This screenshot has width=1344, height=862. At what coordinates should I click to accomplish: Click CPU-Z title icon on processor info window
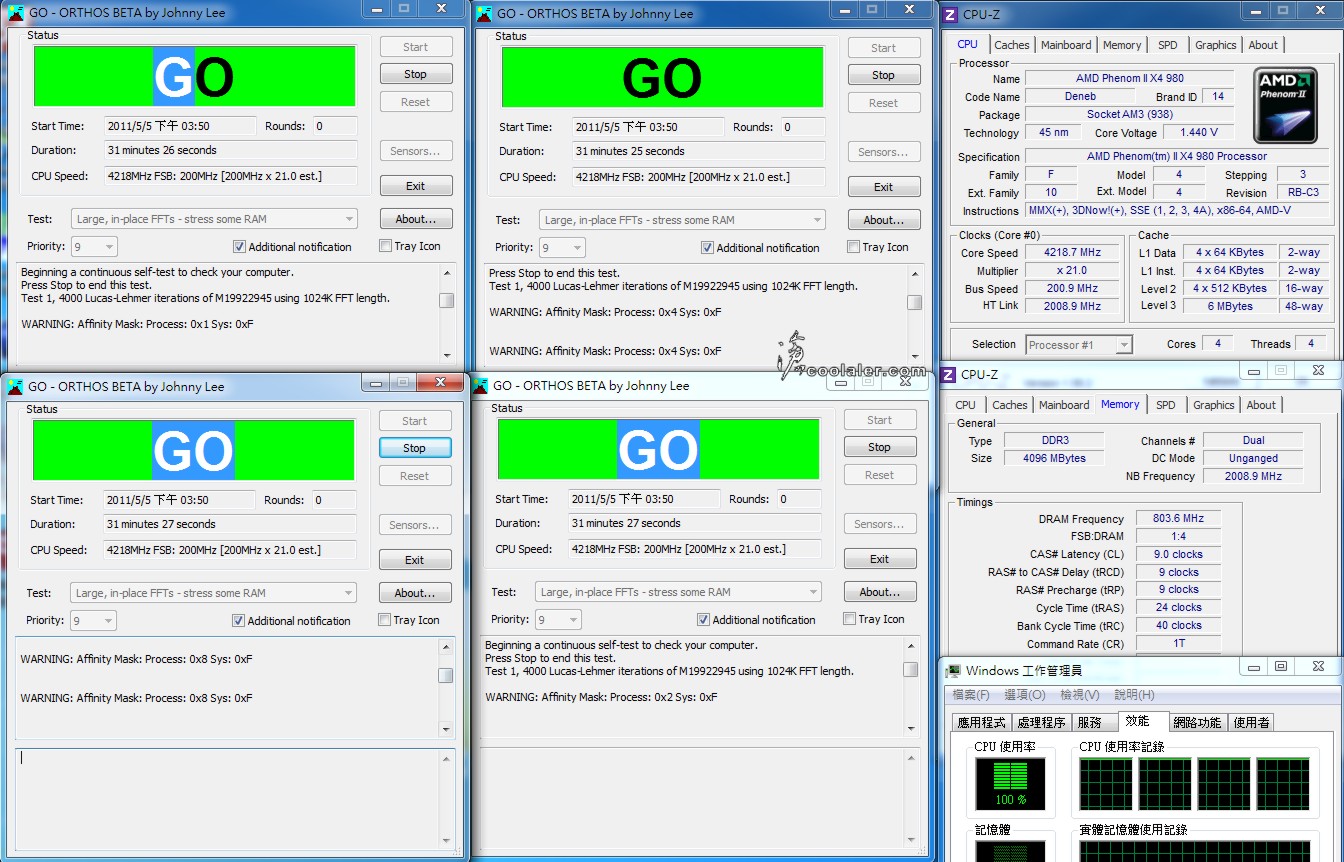point(949,14)
